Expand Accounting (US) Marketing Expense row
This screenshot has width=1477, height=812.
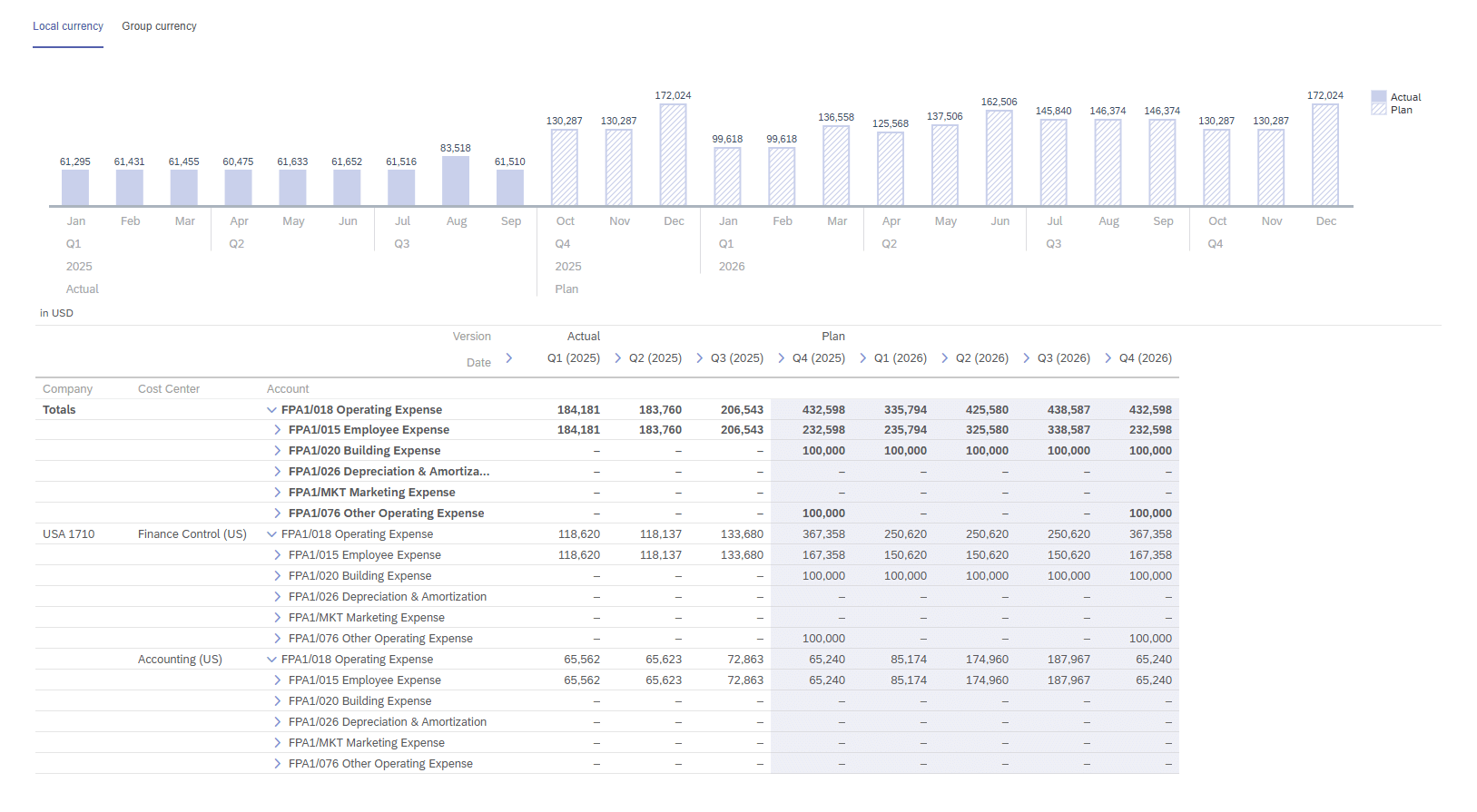[x=278, y=743]
